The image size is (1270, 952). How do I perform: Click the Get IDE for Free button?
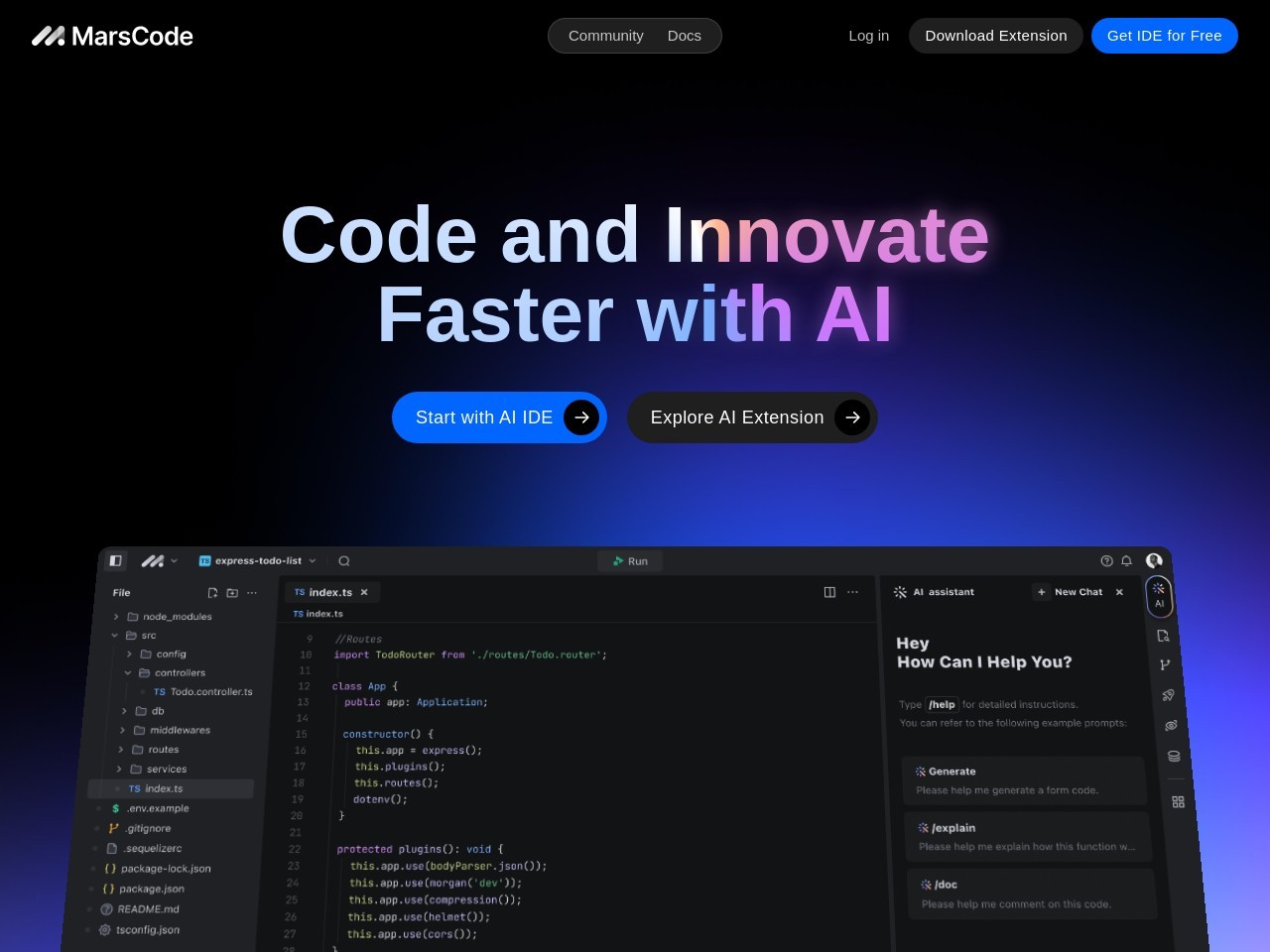[1165, 36]
